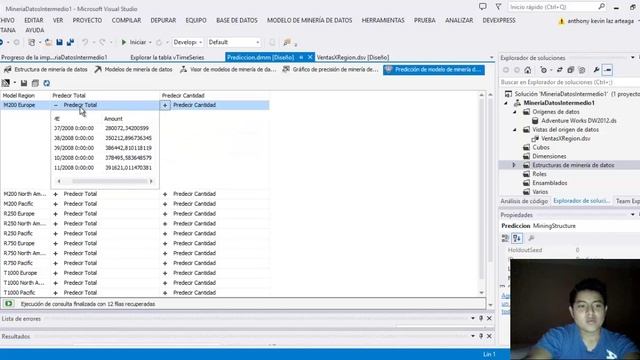Click the results grid vertical scrollbar

pyautogui.click(x=482, y=194)
